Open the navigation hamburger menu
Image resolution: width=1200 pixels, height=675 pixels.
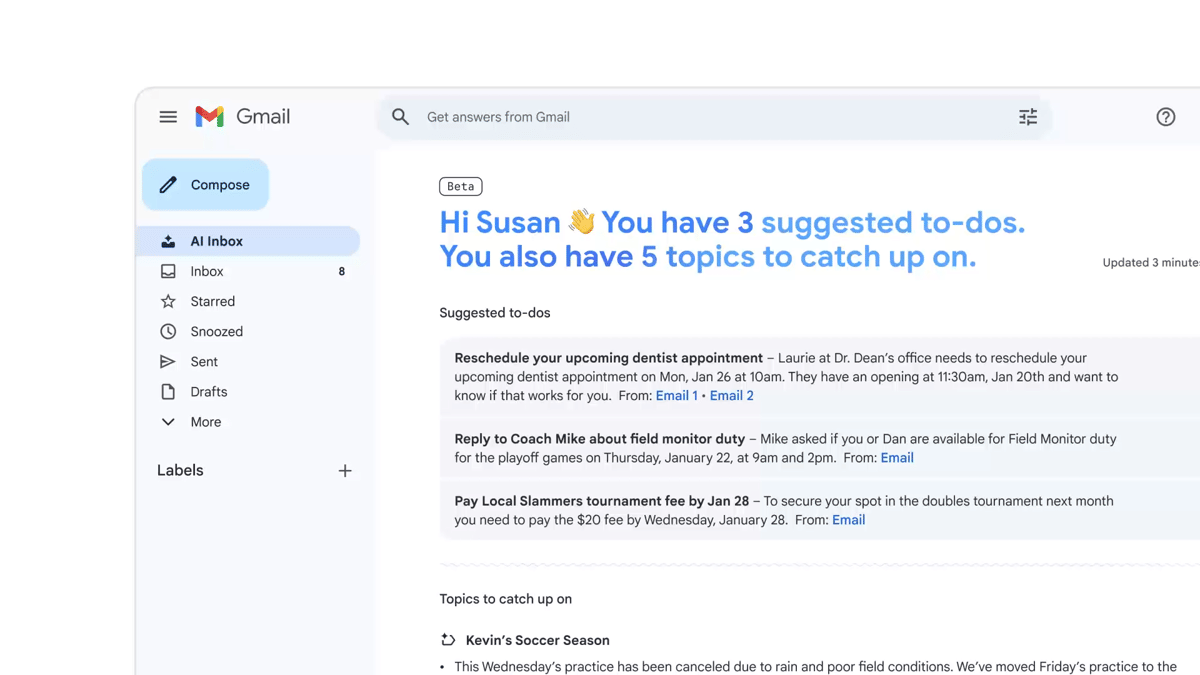coord(168,116)
